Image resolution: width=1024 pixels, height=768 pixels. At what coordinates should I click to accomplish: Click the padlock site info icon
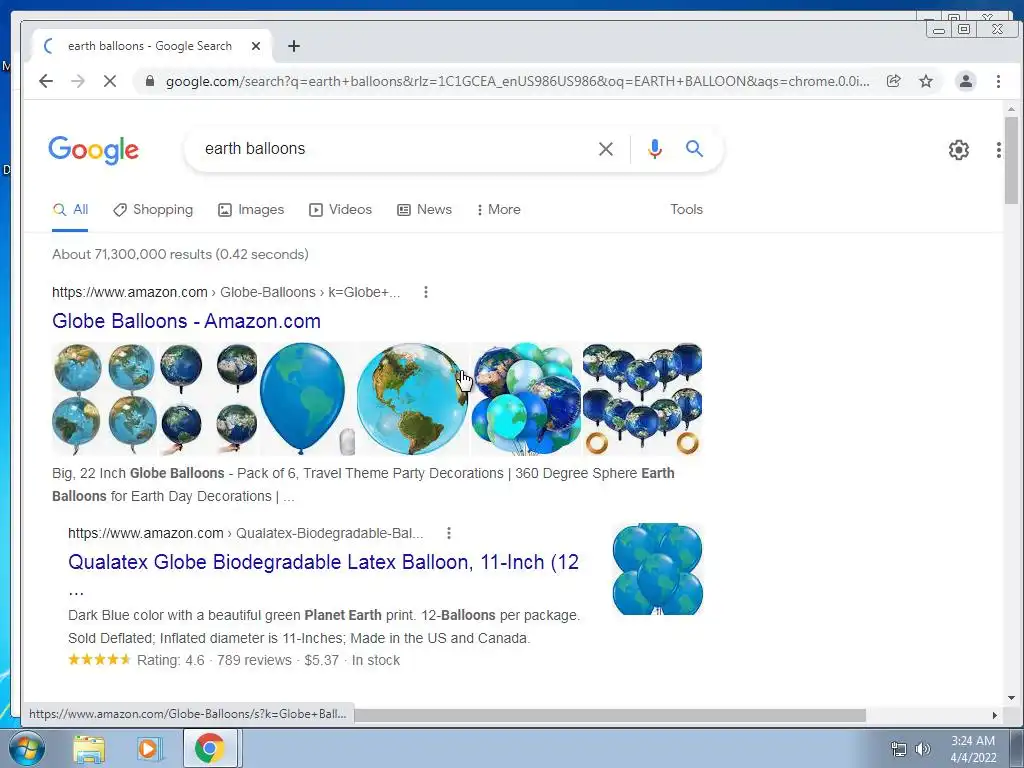tap(150, 81)
